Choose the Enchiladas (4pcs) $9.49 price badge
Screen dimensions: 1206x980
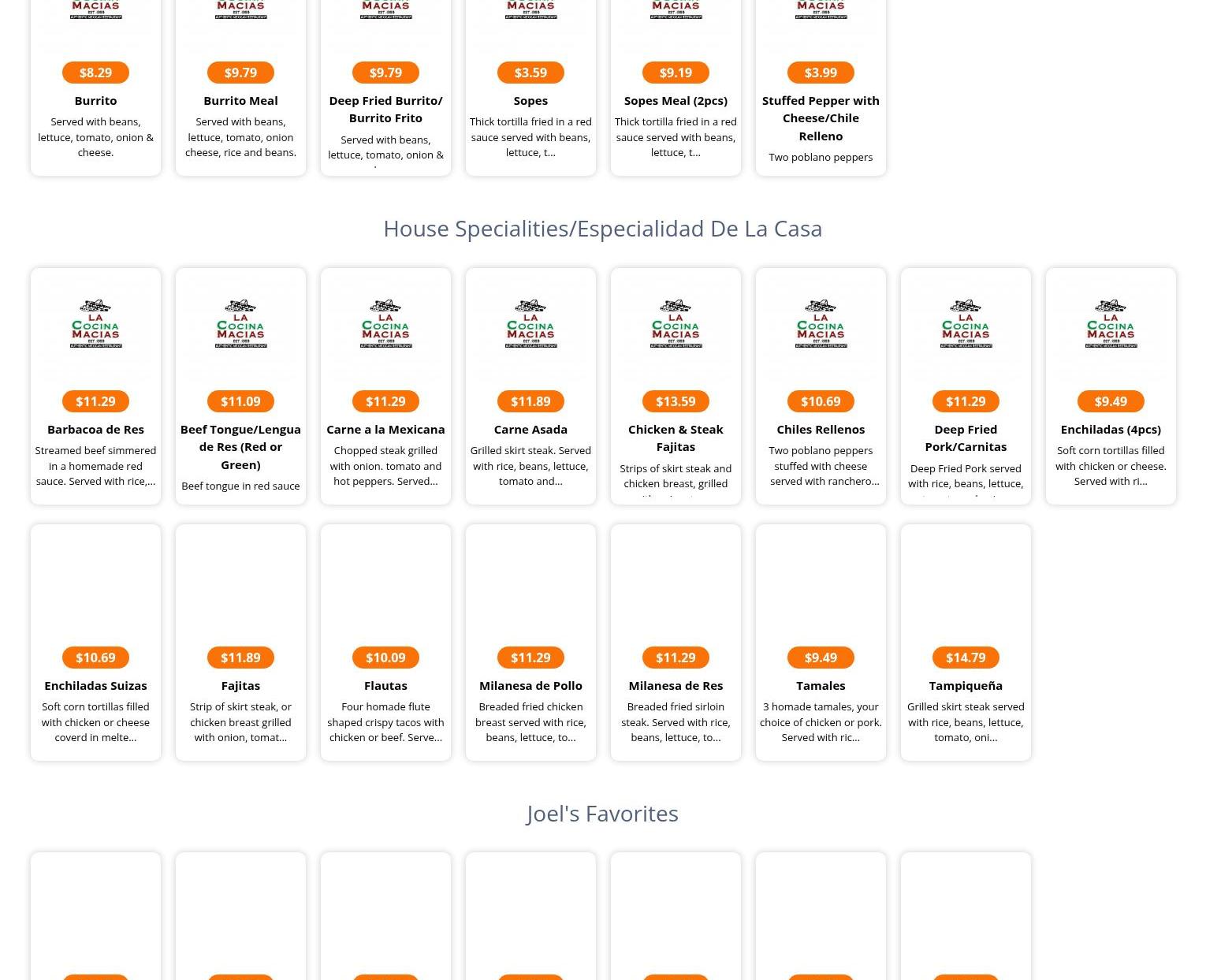(x=1111, y=401)
